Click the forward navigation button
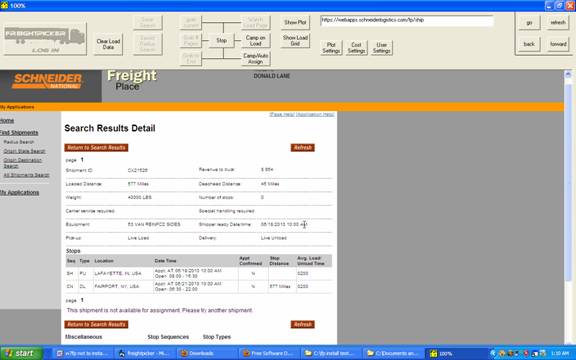576x360 pixels. click(558, 44)
